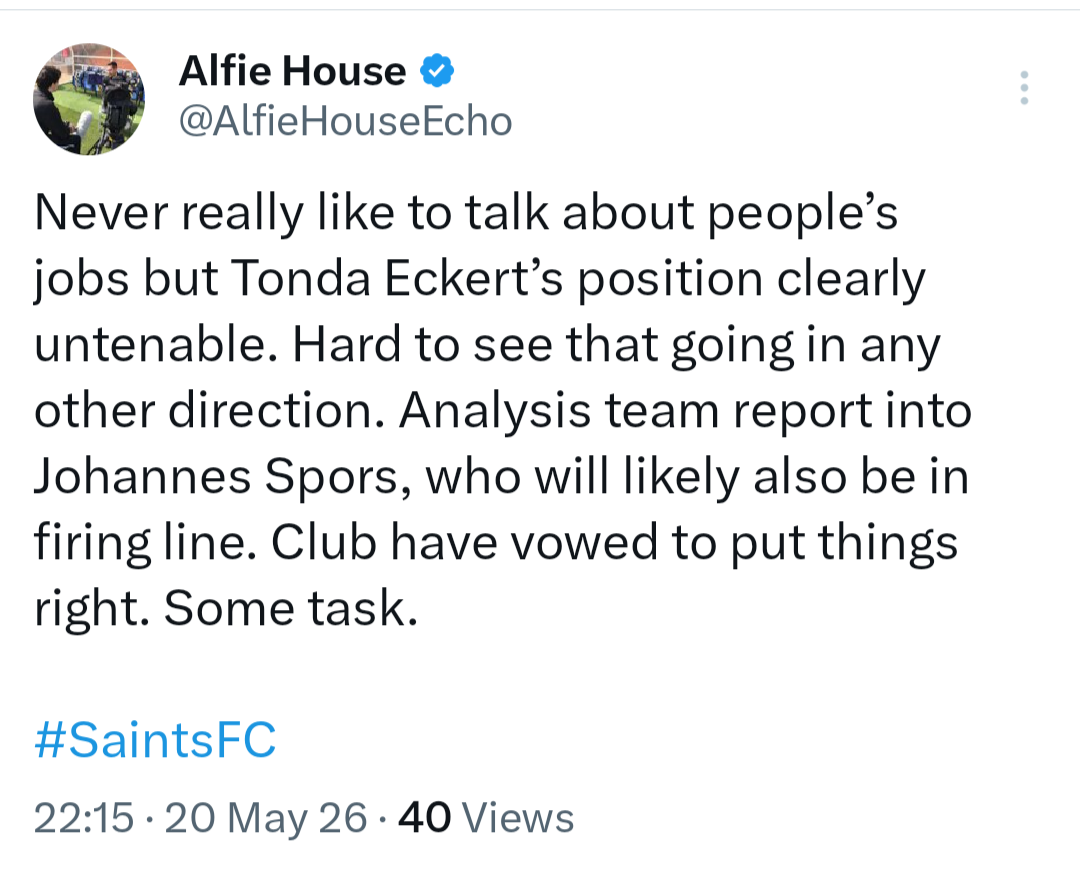Open Alfie House's profile picture
This screenshot has height=871, width=1080.
(90, 99)
